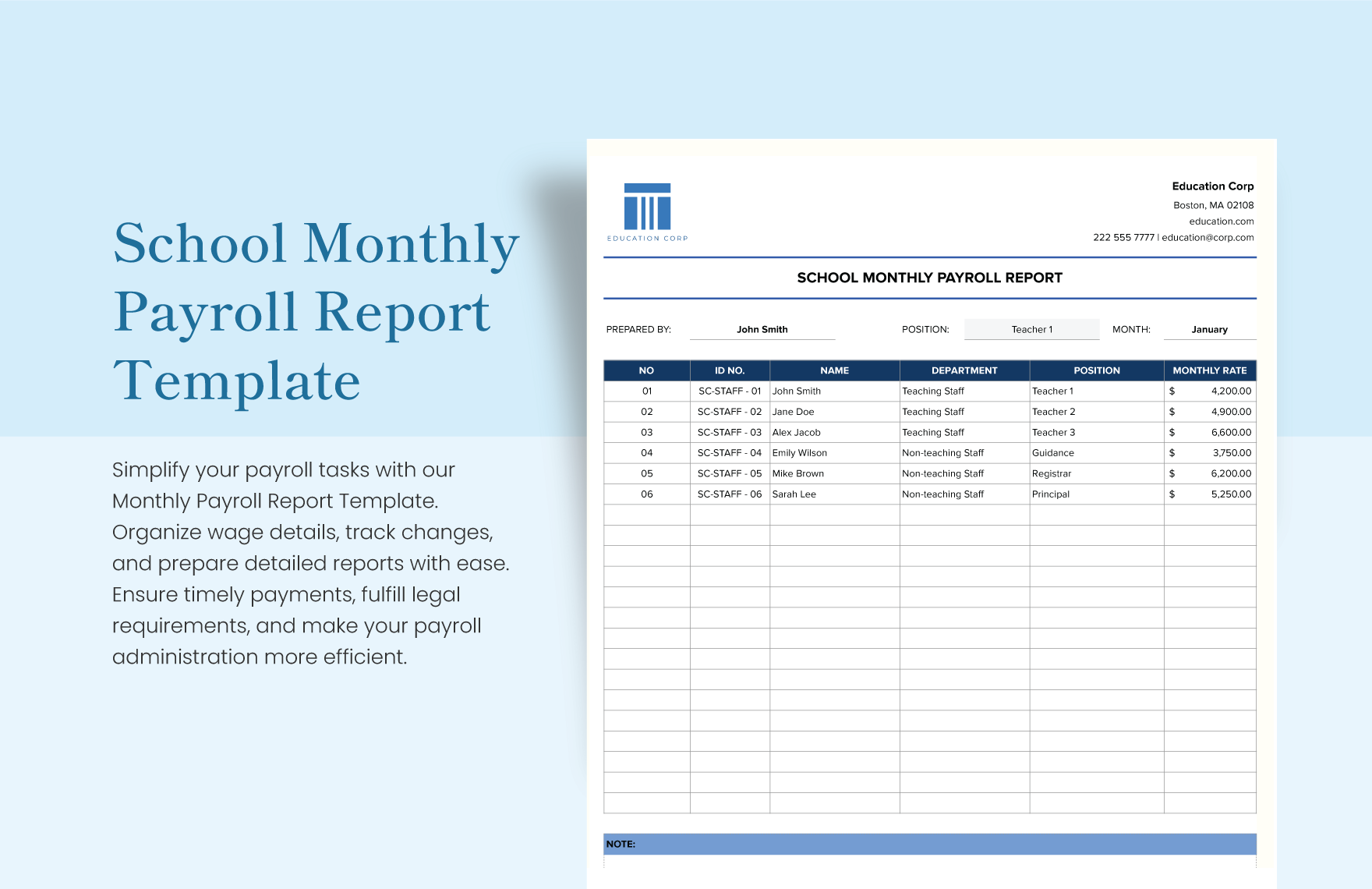
Task: Open the Month field showing January
Action: pos(1209,329)
